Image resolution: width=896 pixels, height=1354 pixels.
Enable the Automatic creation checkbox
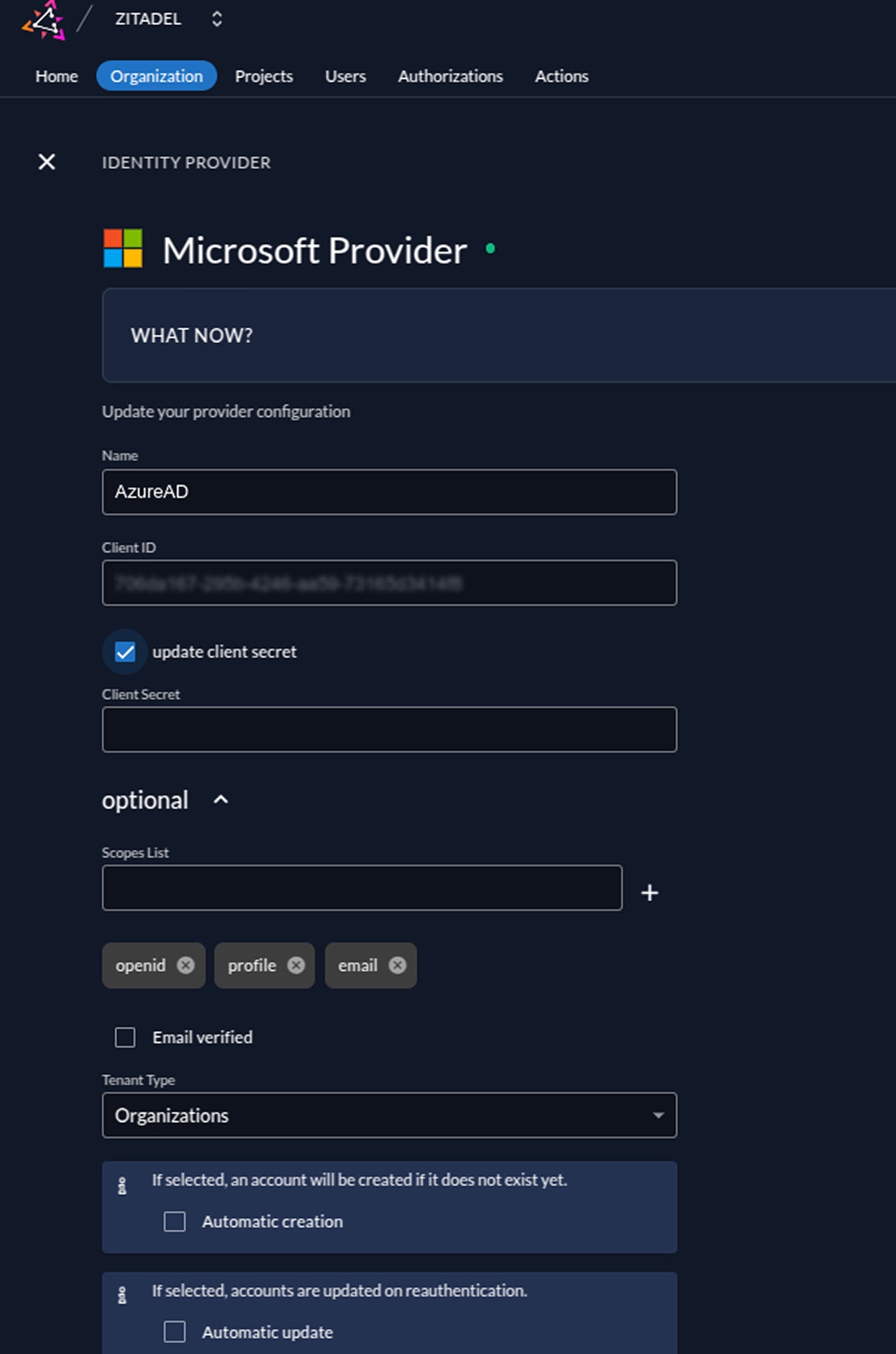175,1222
